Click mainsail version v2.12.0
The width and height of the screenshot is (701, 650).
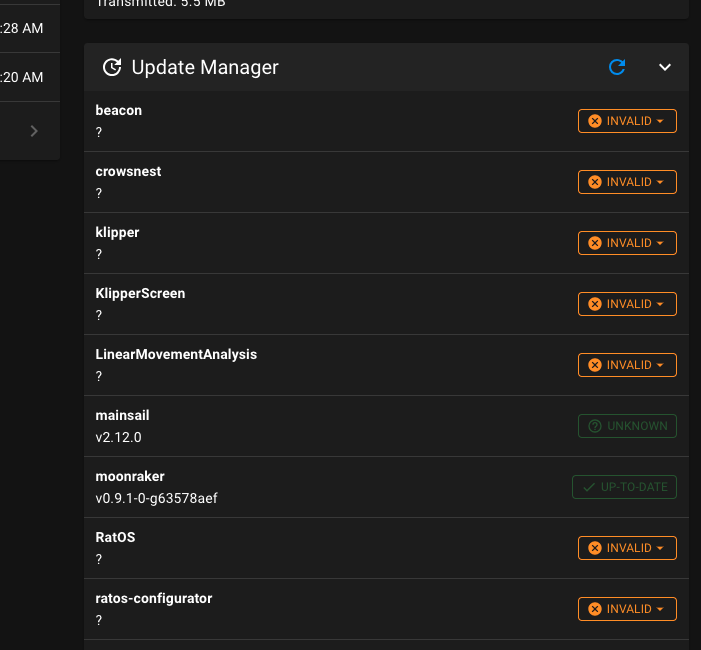(118, 437)
